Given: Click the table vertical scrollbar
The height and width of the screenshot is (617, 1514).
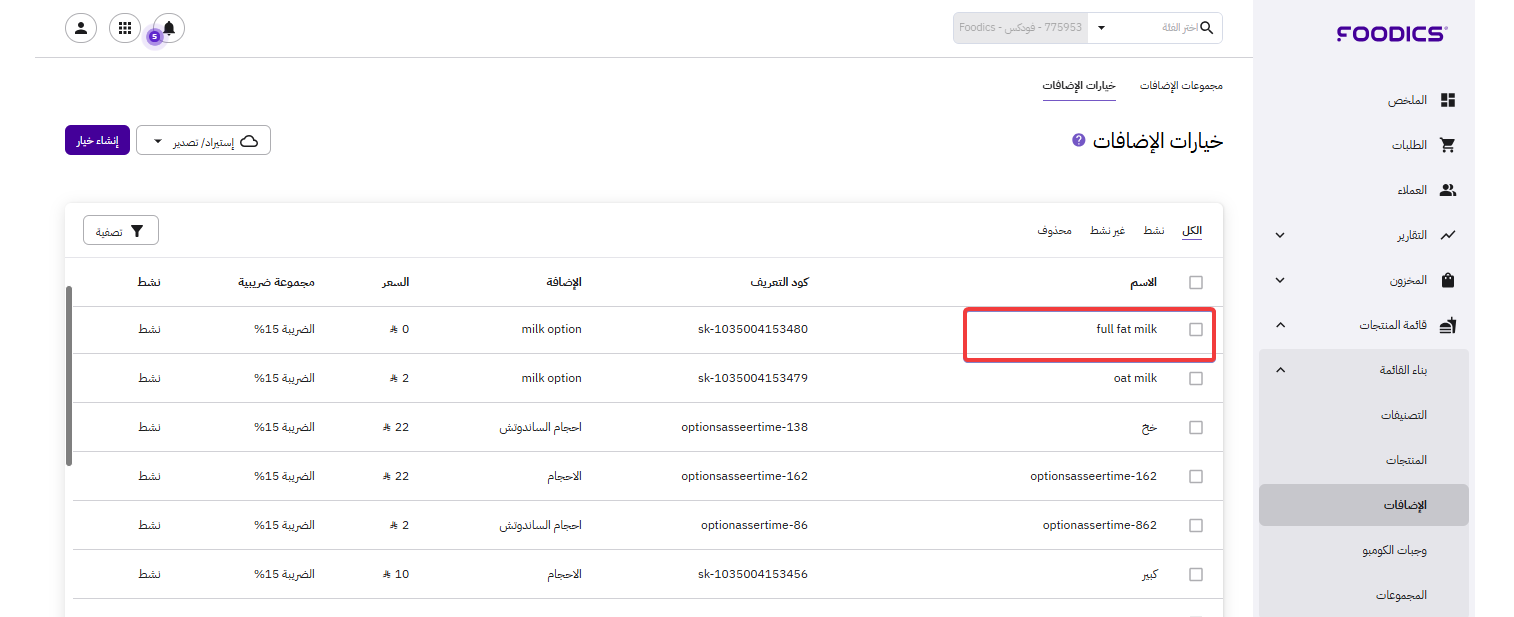Looking at the screenshot, I should [69, 375].
